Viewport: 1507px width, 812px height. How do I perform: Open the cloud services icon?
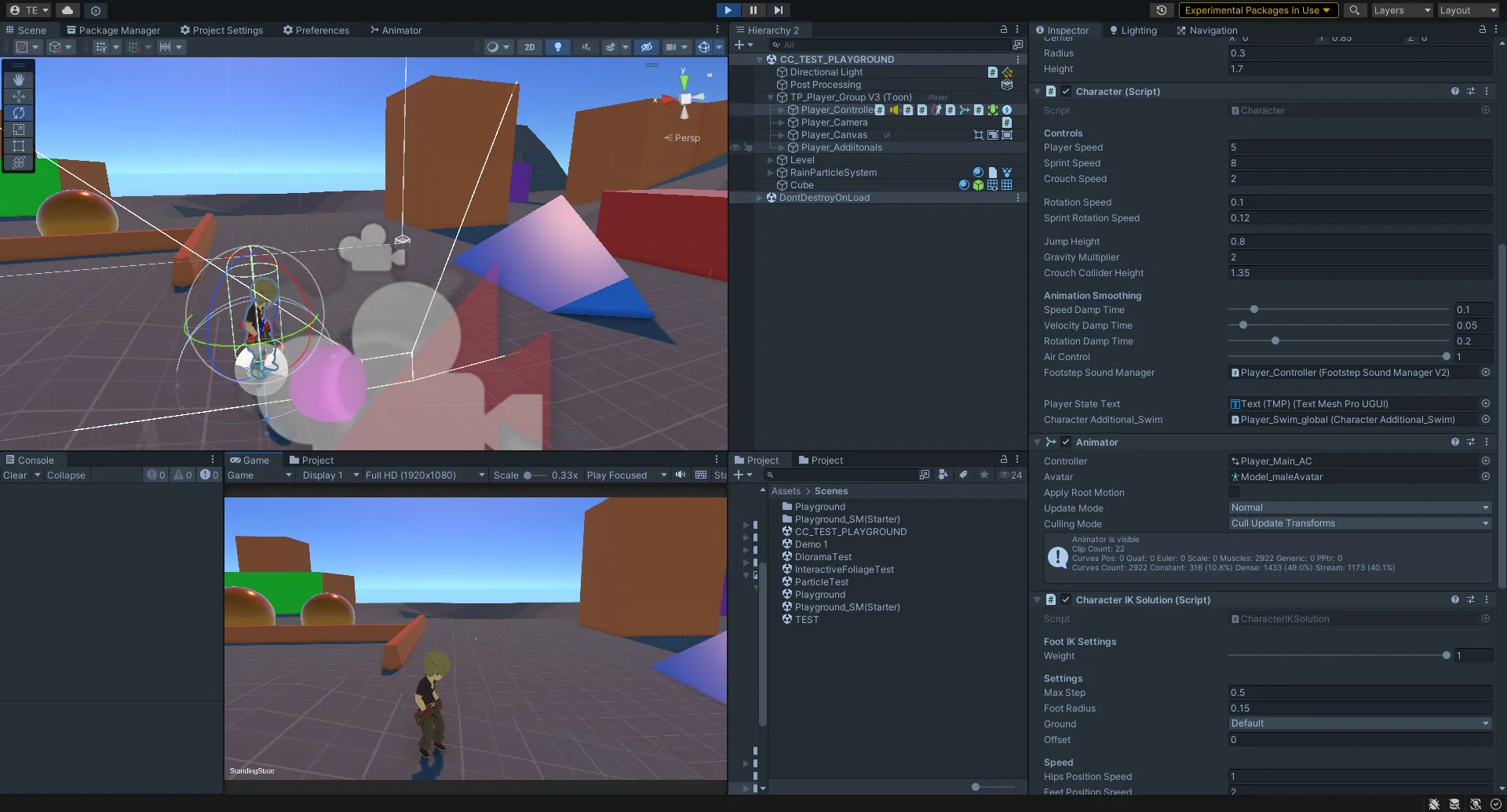[x=68, y=10]
